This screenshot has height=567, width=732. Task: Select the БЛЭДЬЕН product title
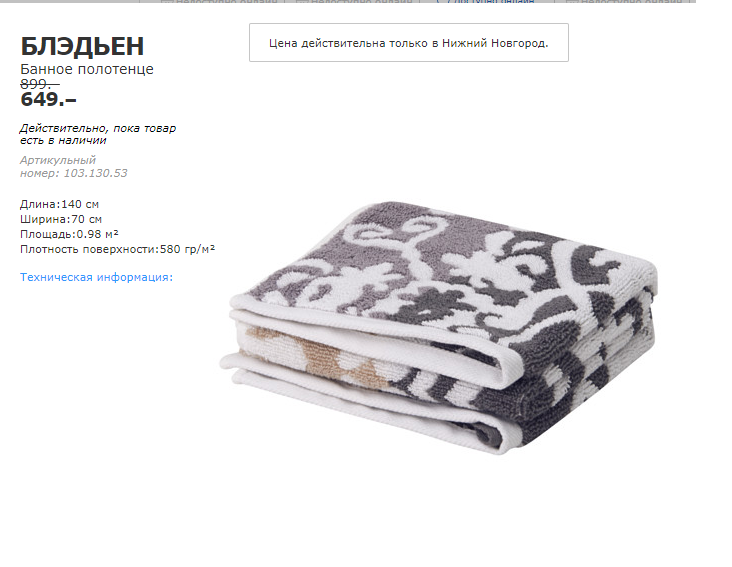pos(82,46)
